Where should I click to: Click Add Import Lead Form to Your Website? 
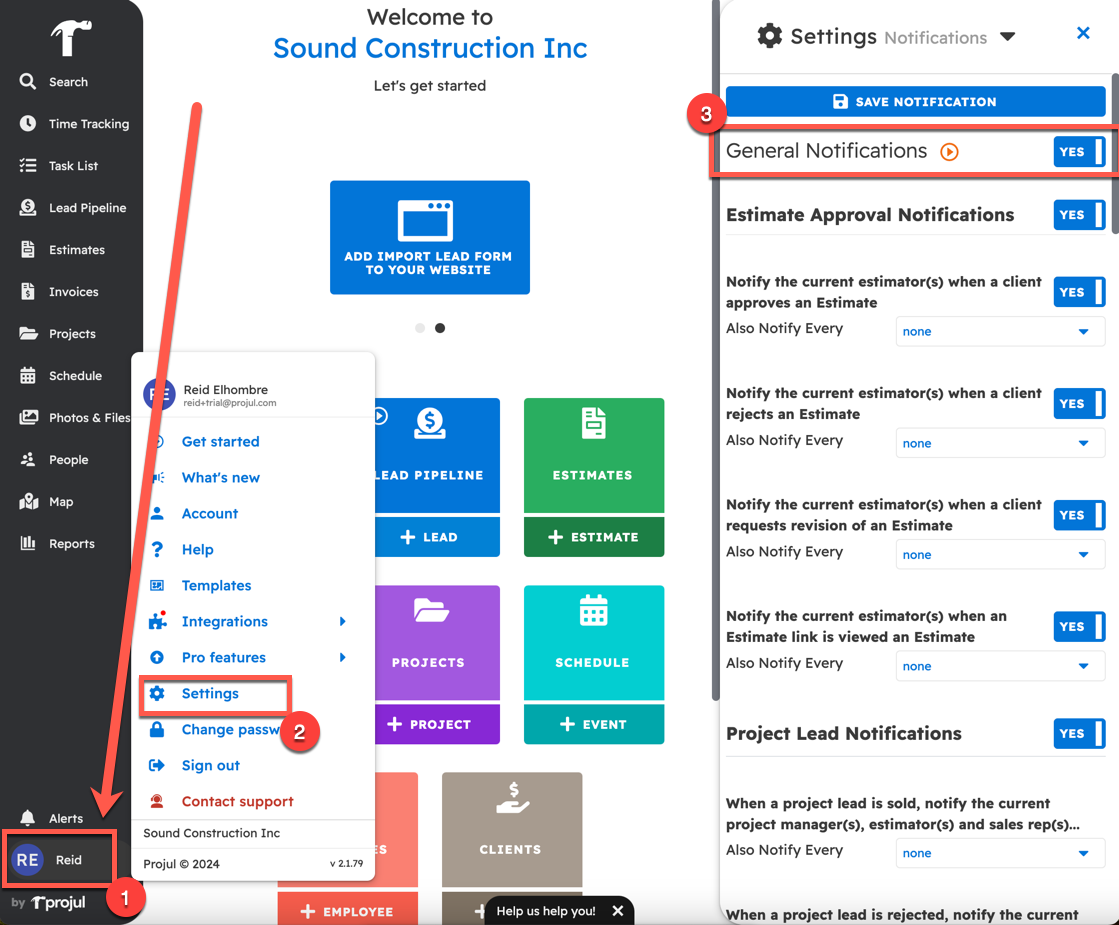(430, 237)
